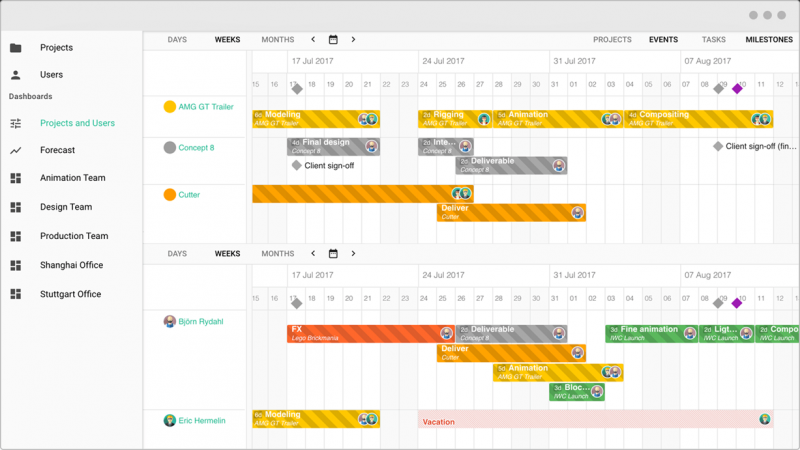Select the long Cutter project bar
Viewport: 800px width, 450px height.
(x=363, y=194)
